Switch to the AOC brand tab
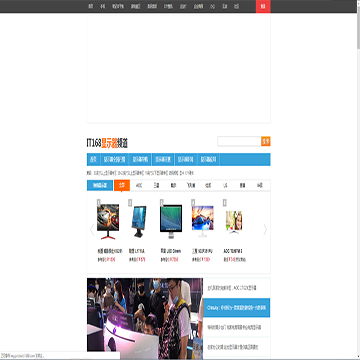The image size is (360, 360). (139, 185)
